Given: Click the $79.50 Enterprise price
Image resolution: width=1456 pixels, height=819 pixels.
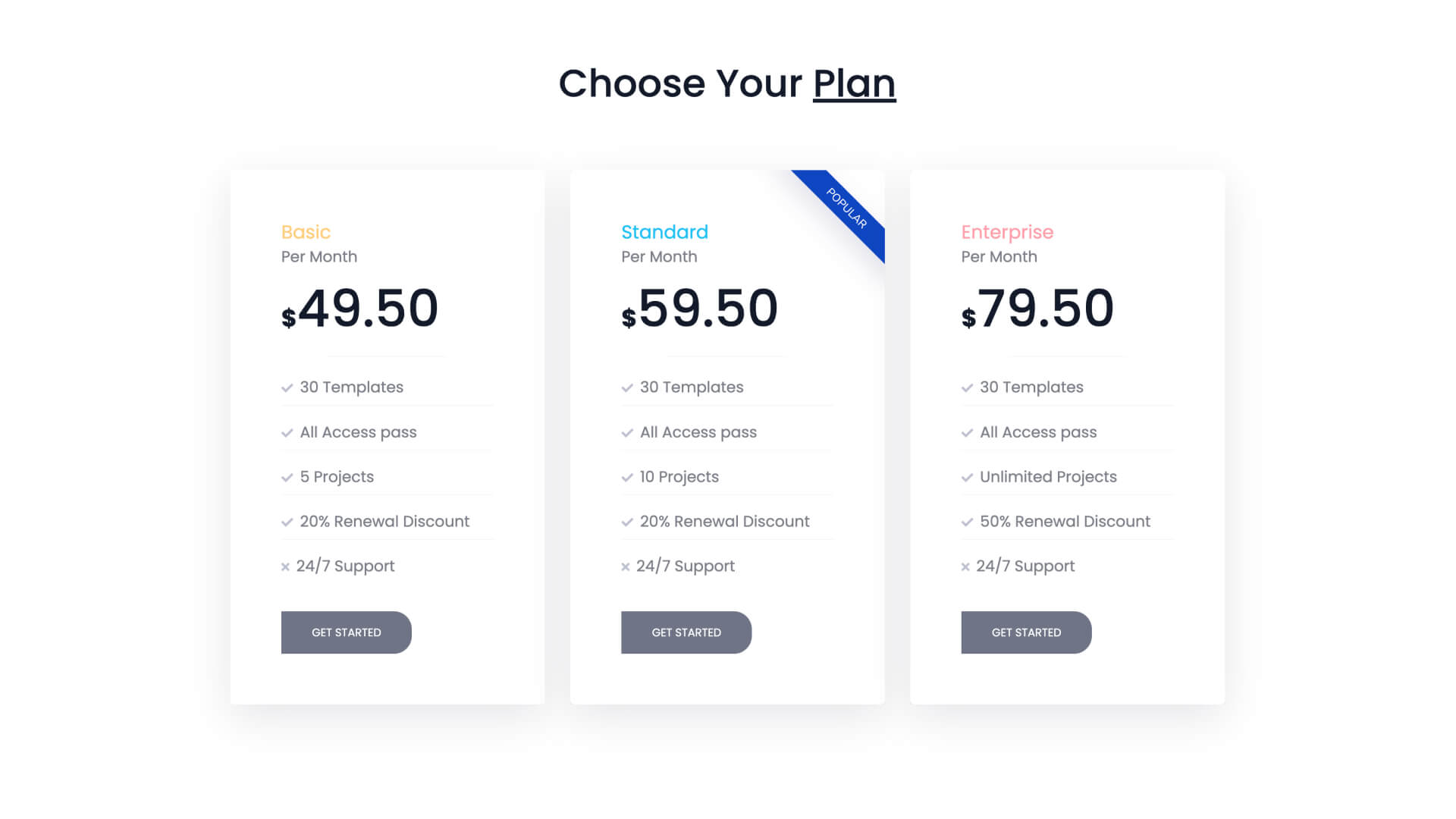Looking at the screenshot, I should 1037,309.
